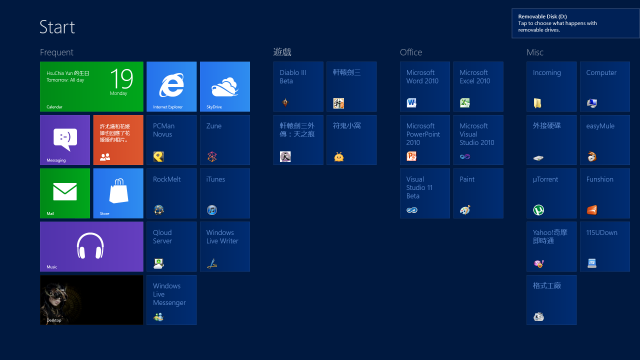
Task: Launch the 格式工廠 tile
Action: [x=551, y=300]
